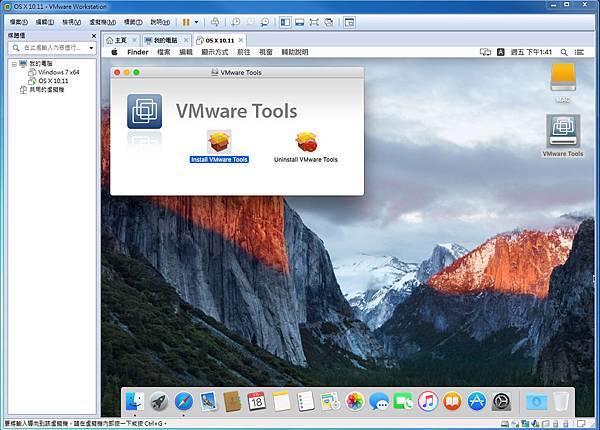This screenshot has height=430, width=600.
Task: Enter full screen mode via toolbar icon
Action: pyautogui.click(x=314, y=22)
